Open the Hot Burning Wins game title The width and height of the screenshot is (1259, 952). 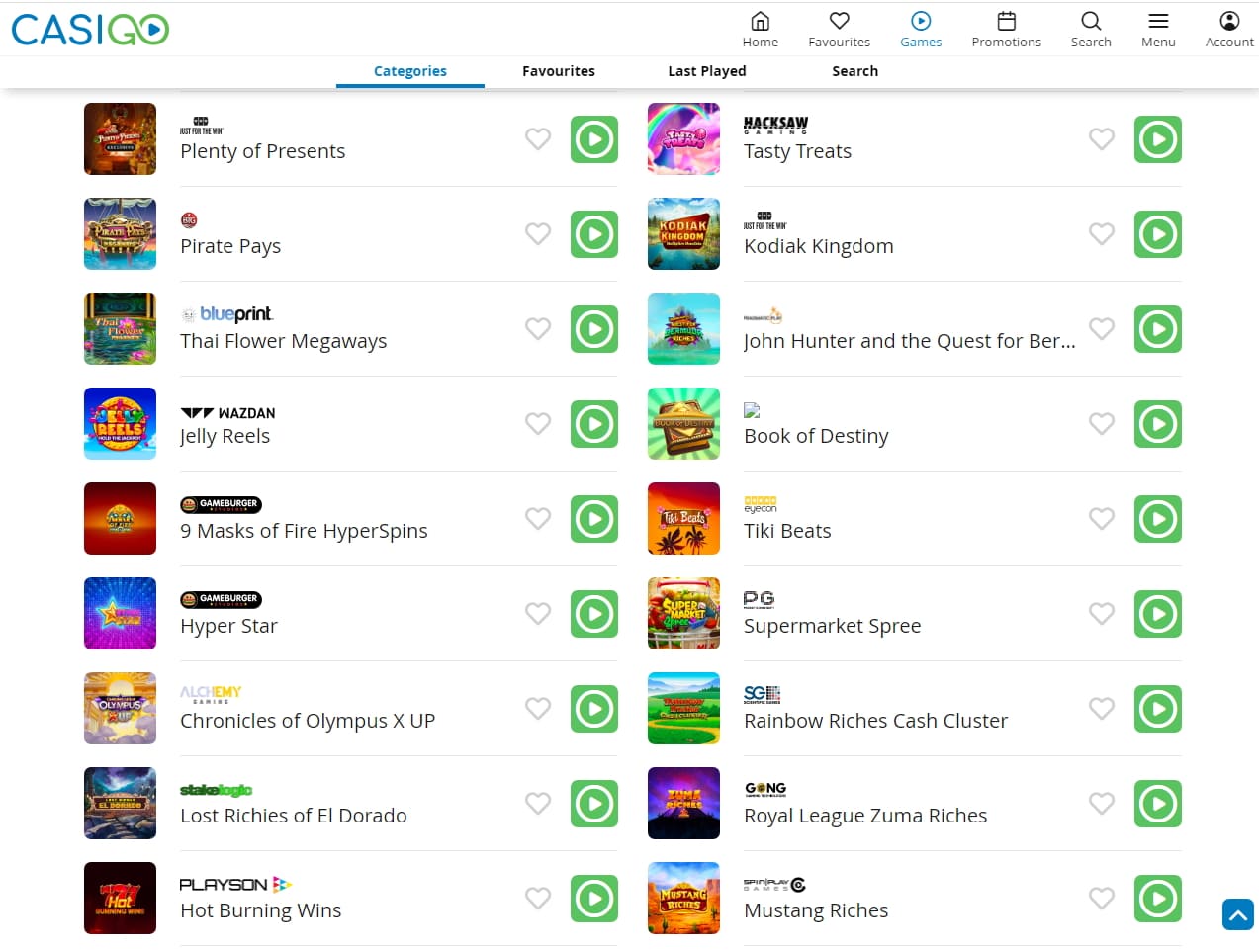(261, 910)
